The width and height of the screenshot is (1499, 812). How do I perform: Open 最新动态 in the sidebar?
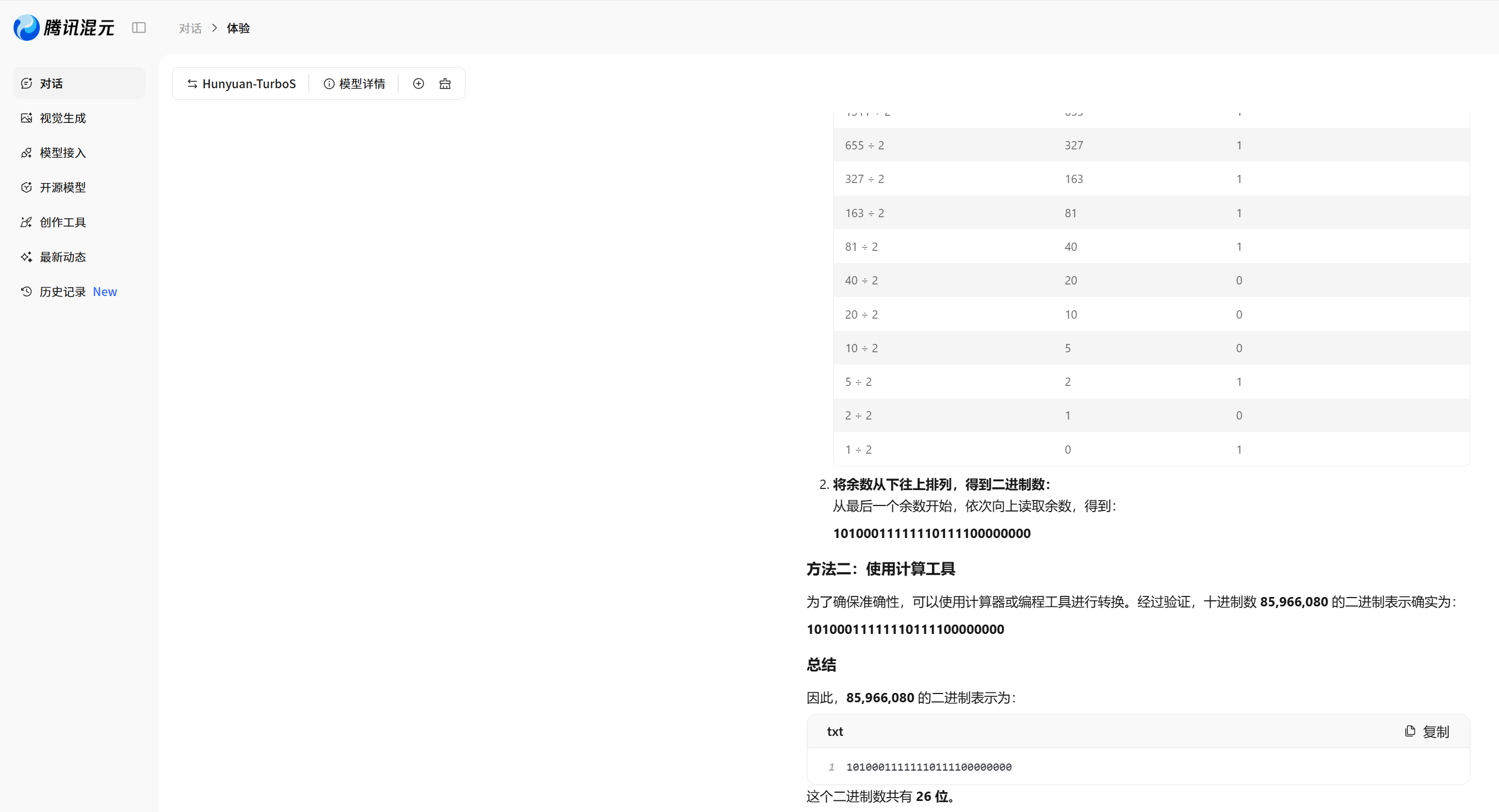click(79, 256)
